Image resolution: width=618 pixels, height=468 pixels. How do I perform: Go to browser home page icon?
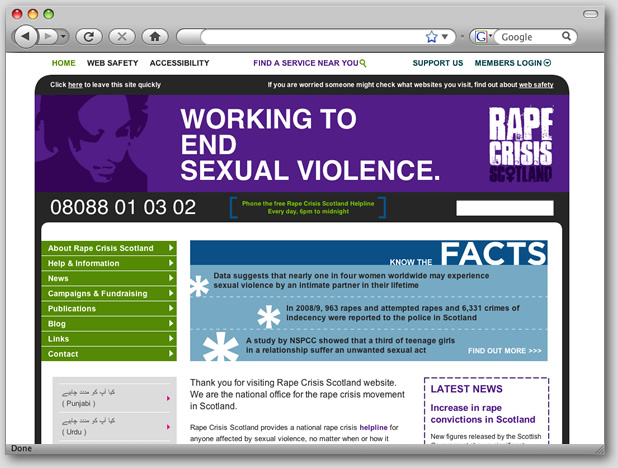[153, 36]
